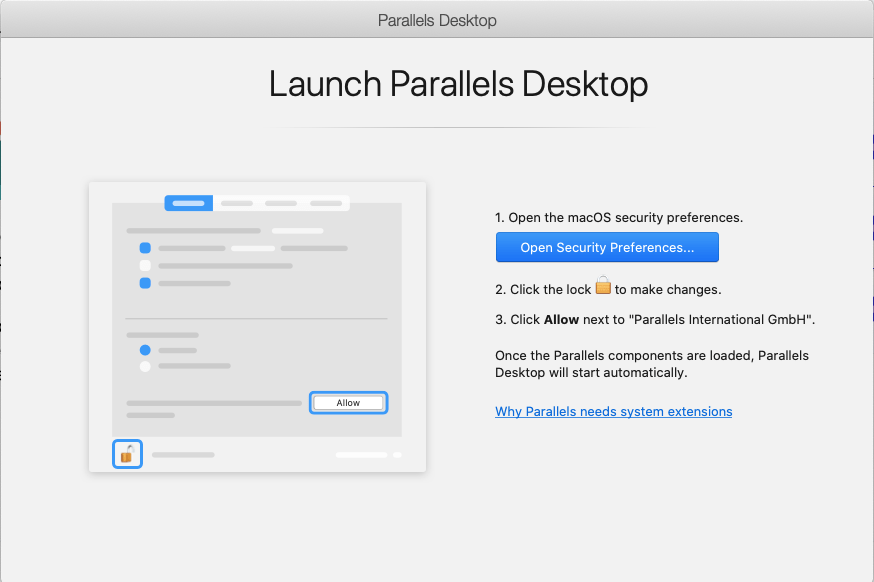Click the Parallels Desktop window title
Image resolution: width=874 pixels, height=582 pixels.
coord(437,21)
